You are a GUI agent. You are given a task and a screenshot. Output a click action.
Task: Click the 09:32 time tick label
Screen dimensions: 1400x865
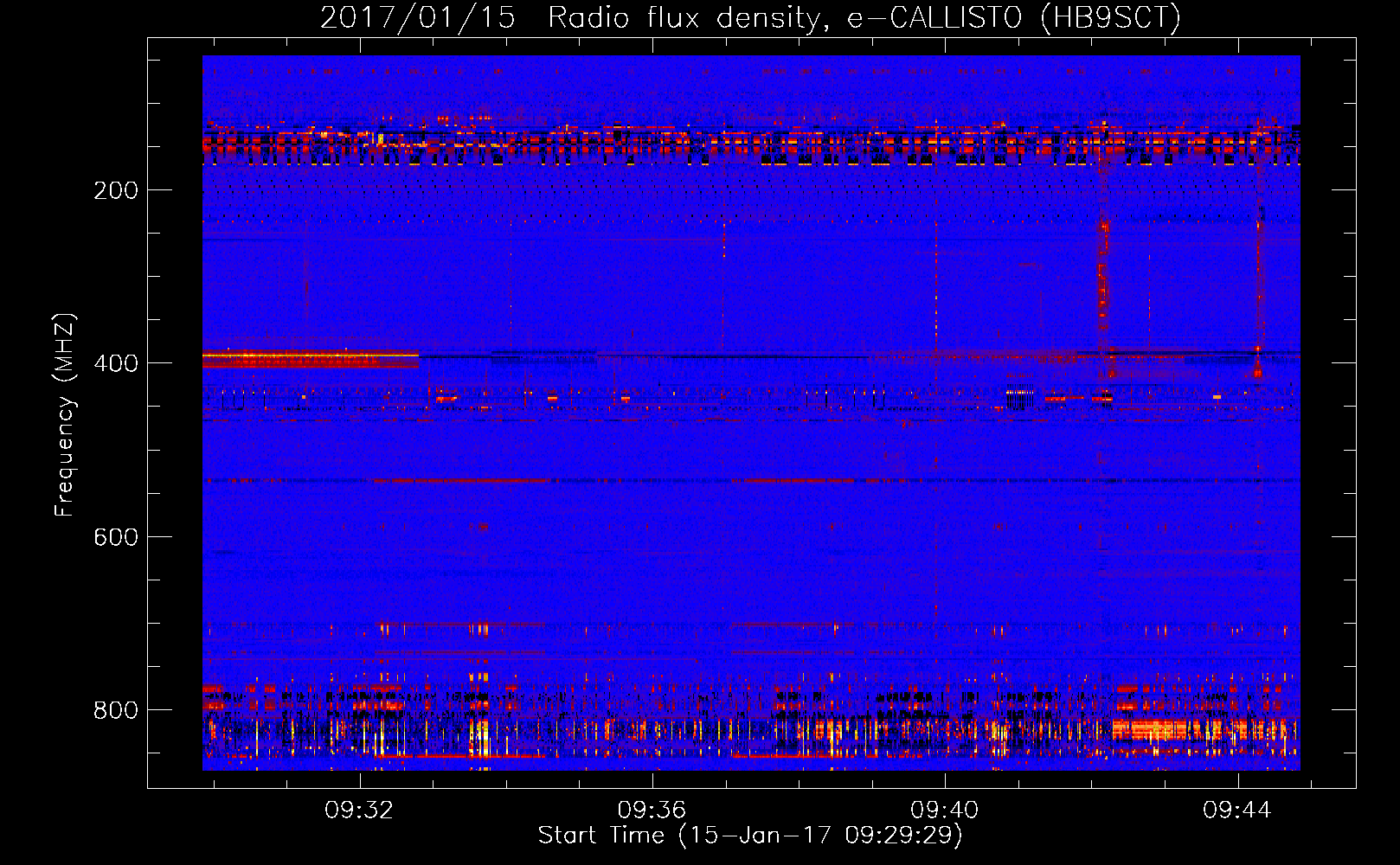pos(359,810)
